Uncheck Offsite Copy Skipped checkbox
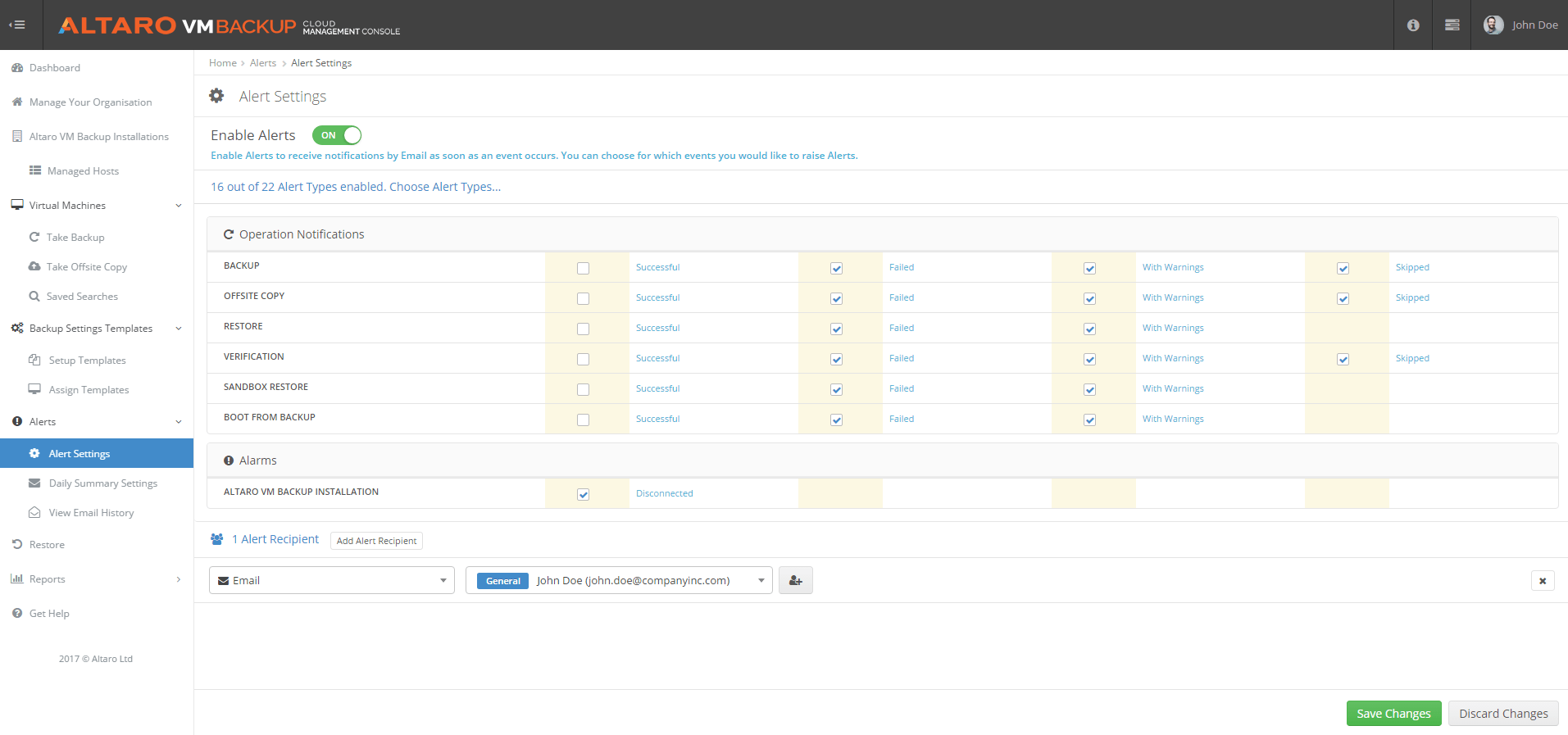 click(1343, 298)
